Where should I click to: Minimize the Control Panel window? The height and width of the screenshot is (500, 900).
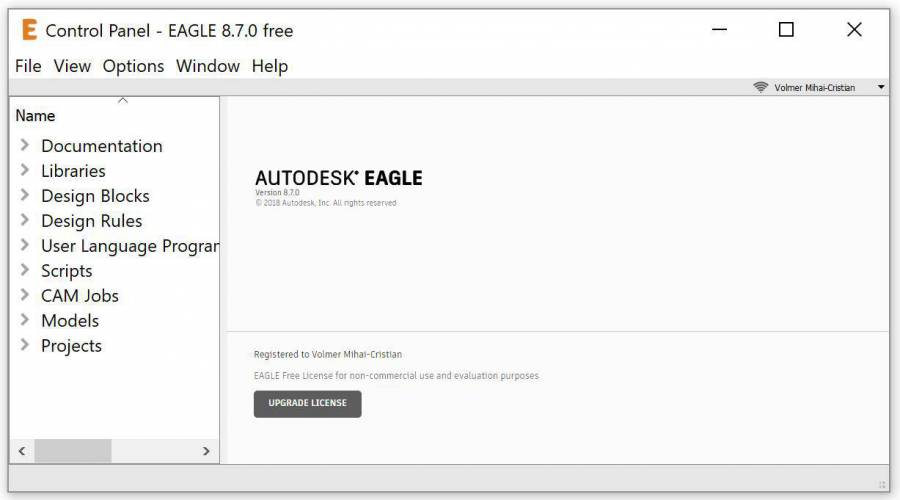pos(719,29)
